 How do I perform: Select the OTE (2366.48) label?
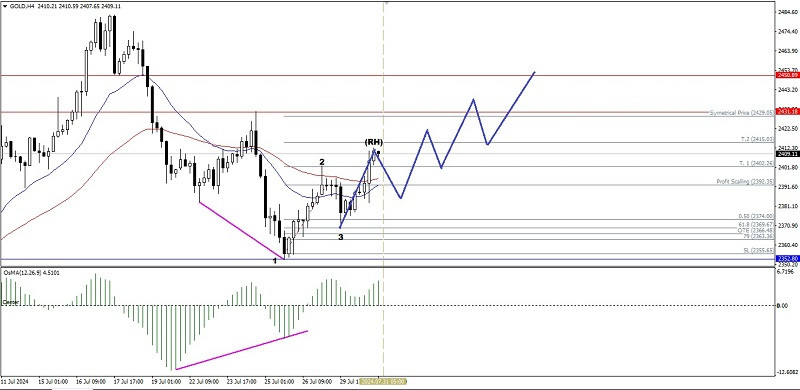(757, 230)
